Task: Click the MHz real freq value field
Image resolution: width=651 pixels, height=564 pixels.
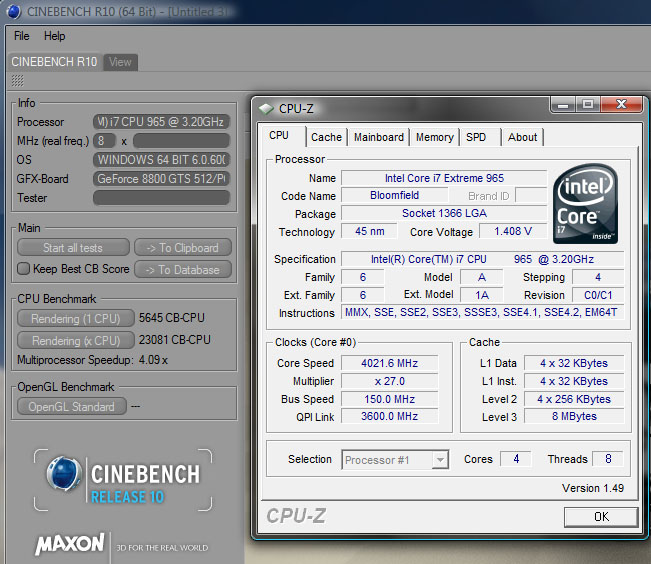Action: point(181,141)
